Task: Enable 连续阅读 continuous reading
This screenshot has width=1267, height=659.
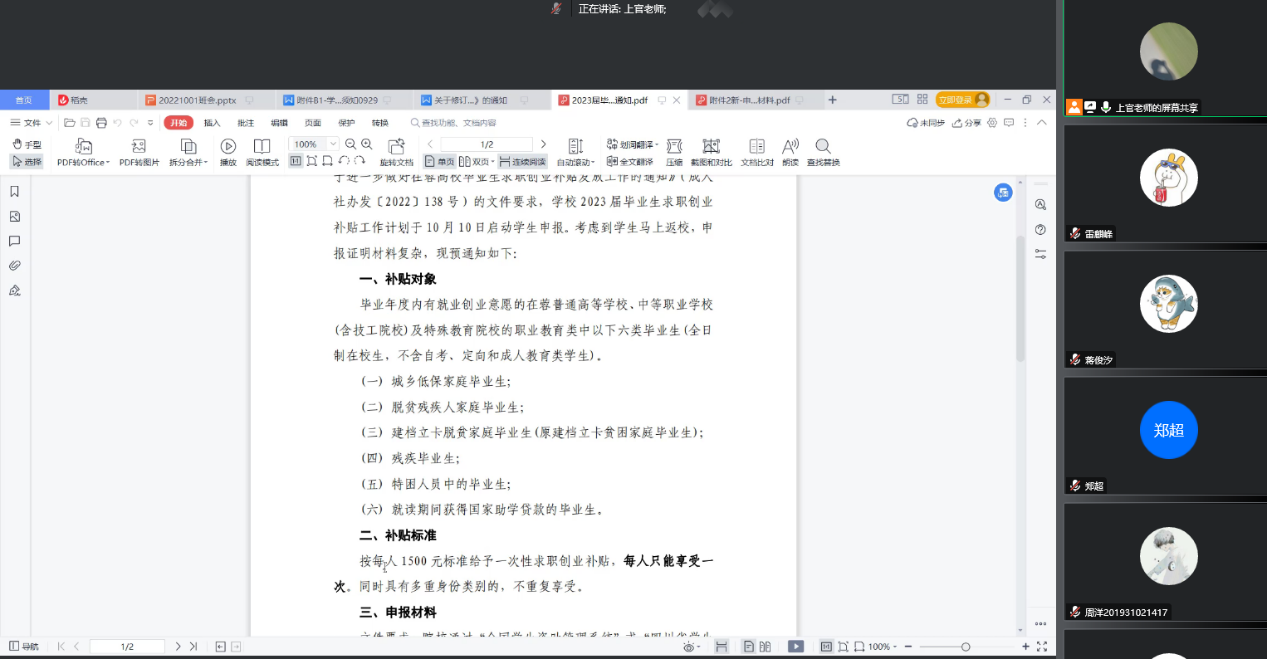Action: 523,161
